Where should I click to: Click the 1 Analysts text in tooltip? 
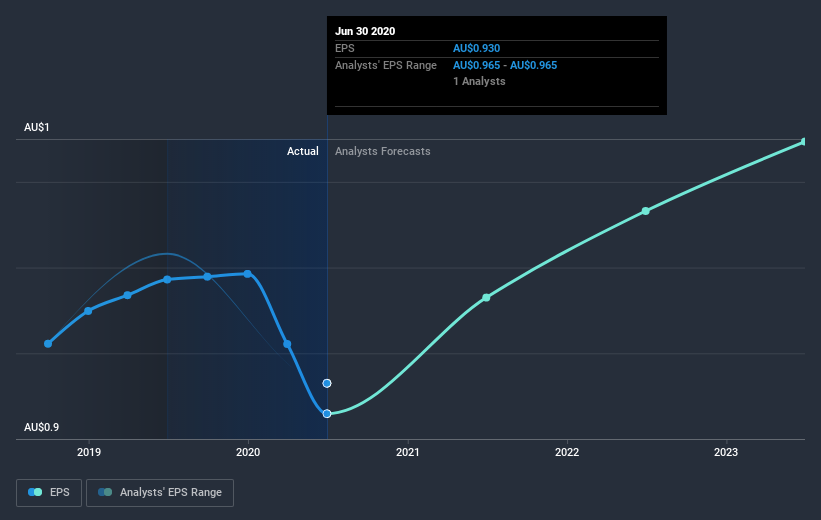(479, 81)
